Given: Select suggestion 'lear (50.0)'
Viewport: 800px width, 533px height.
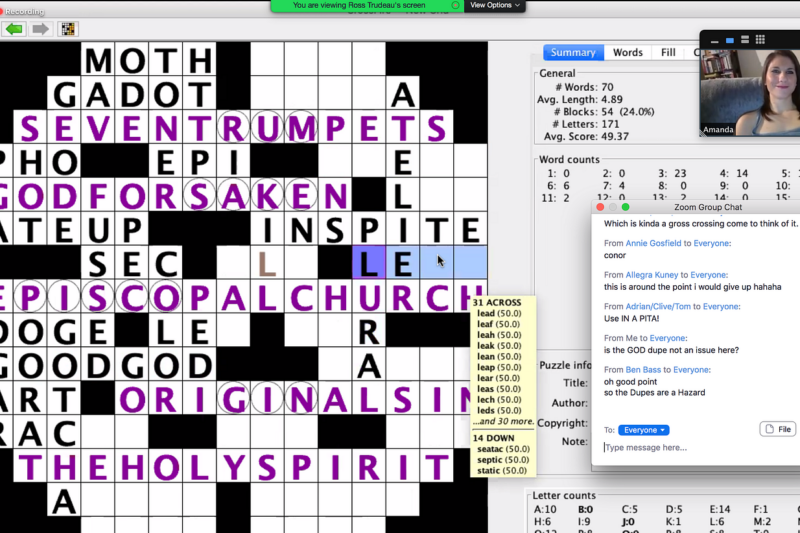Looking at the screenshot, I should click(x=499, y=378).
